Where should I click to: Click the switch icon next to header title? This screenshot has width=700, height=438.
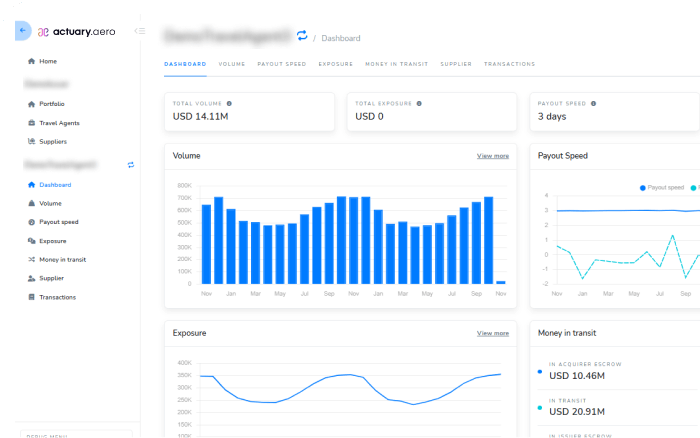pyautogui.click(x=302, y=35)
